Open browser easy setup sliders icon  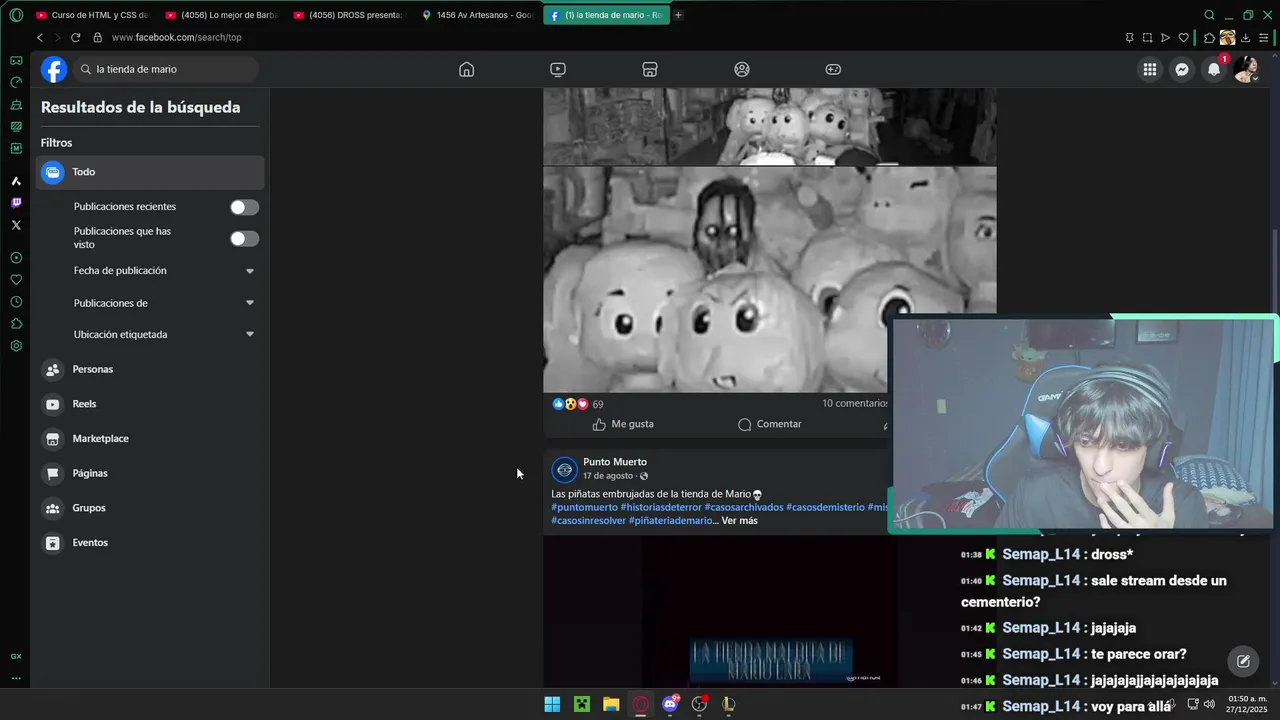[1264, 38]
